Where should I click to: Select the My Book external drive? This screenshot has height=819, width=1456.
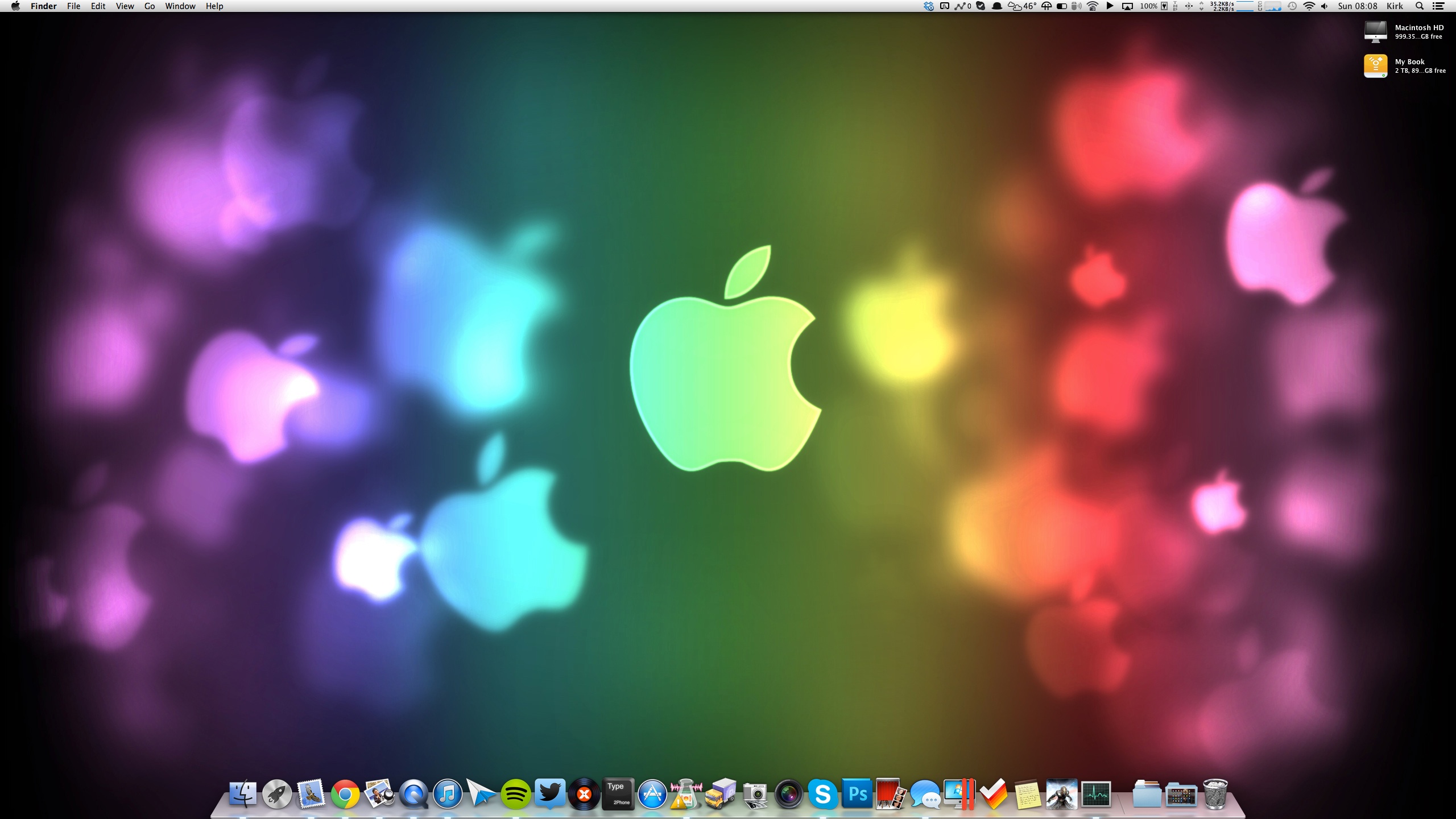pos(1405,66)
